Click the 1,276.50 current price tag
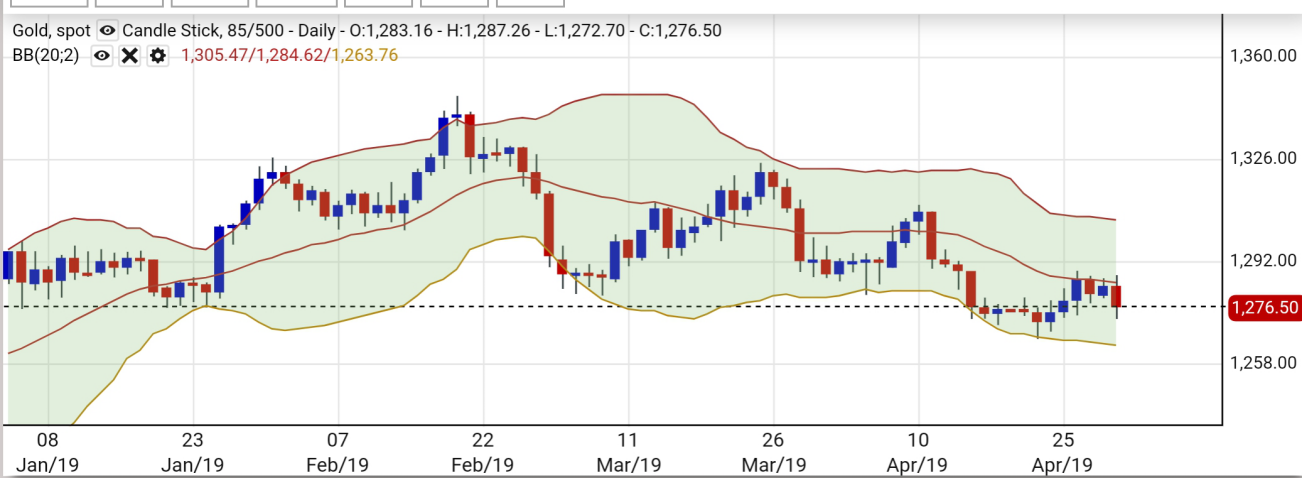This screenshot has height=478, width=1302. pos(1264,307)
